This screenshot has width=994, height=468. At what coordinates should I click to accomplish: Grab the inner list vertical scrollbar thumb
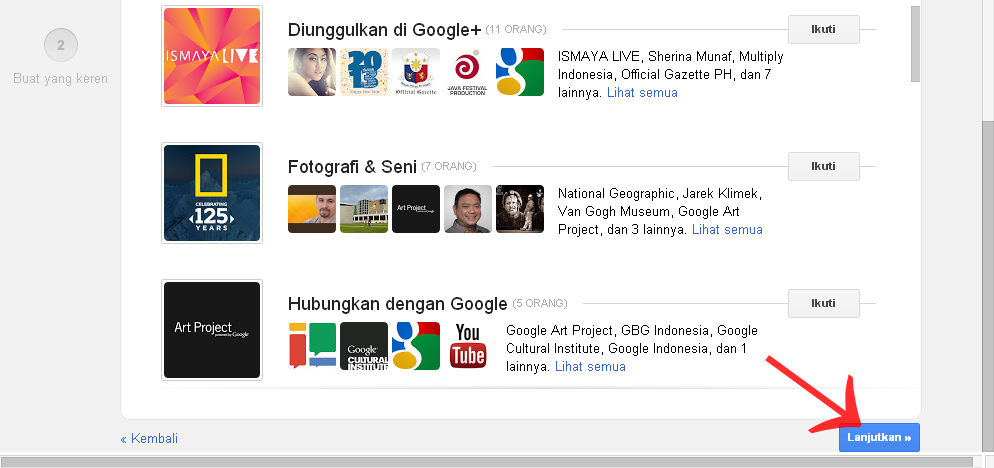point(915,43)
